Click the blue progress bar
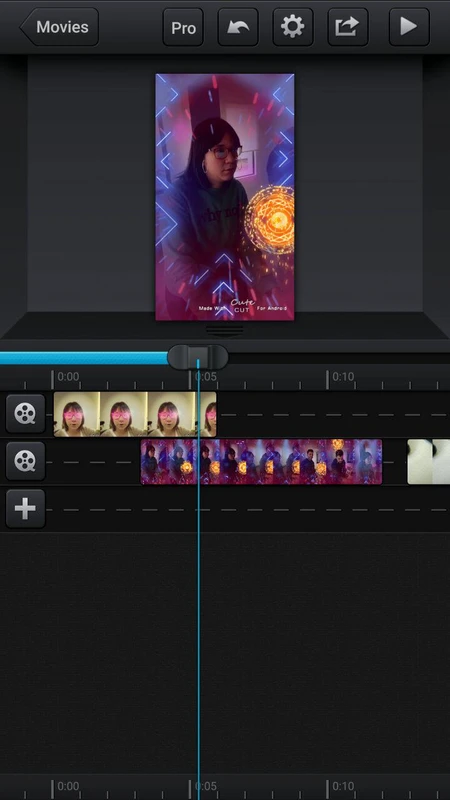Viewport: 450px width, 800px height. click(x=84, y=358)
